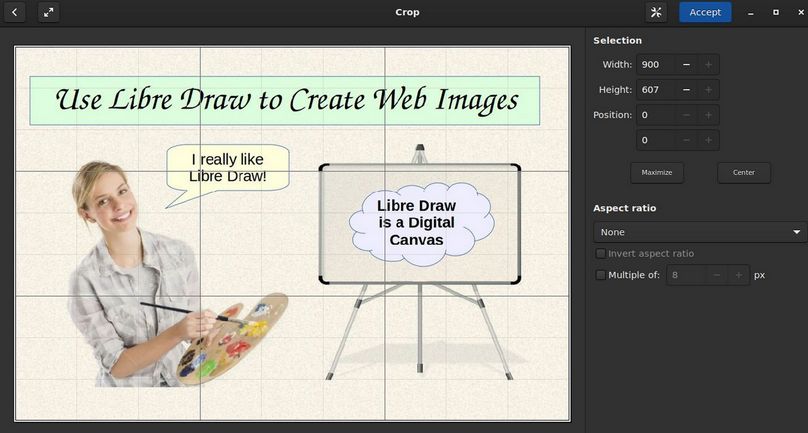Toggle the Invert aspect ratio checkbox
This screenshot has height=433, width=808.
point(600,254)
